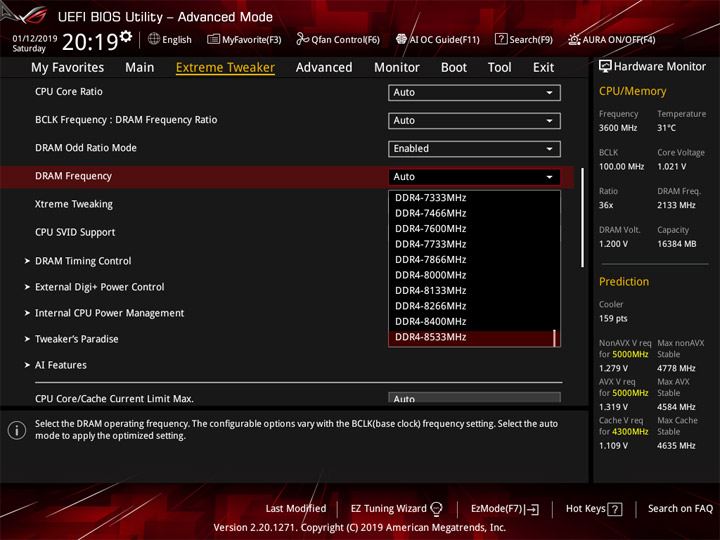
Task: Switch to EzMode(F7) label
Action: [x=496, y=508]
